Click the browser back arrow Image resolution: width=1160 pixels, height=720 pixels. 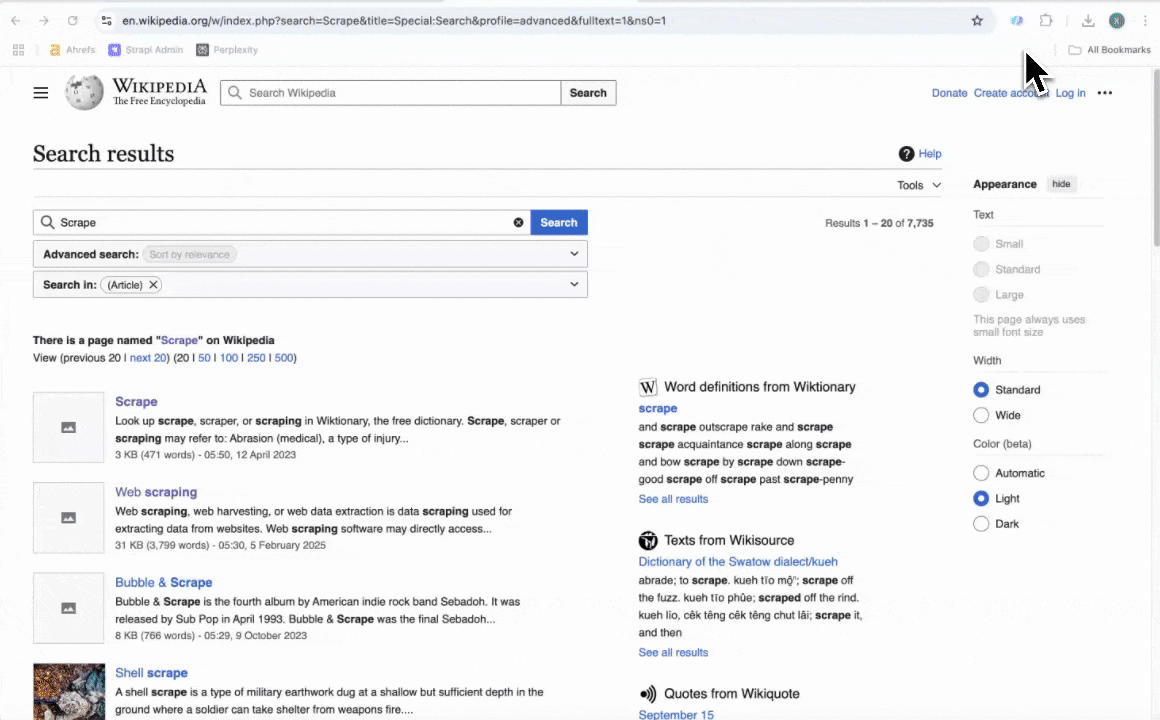[x=16, y=21]
